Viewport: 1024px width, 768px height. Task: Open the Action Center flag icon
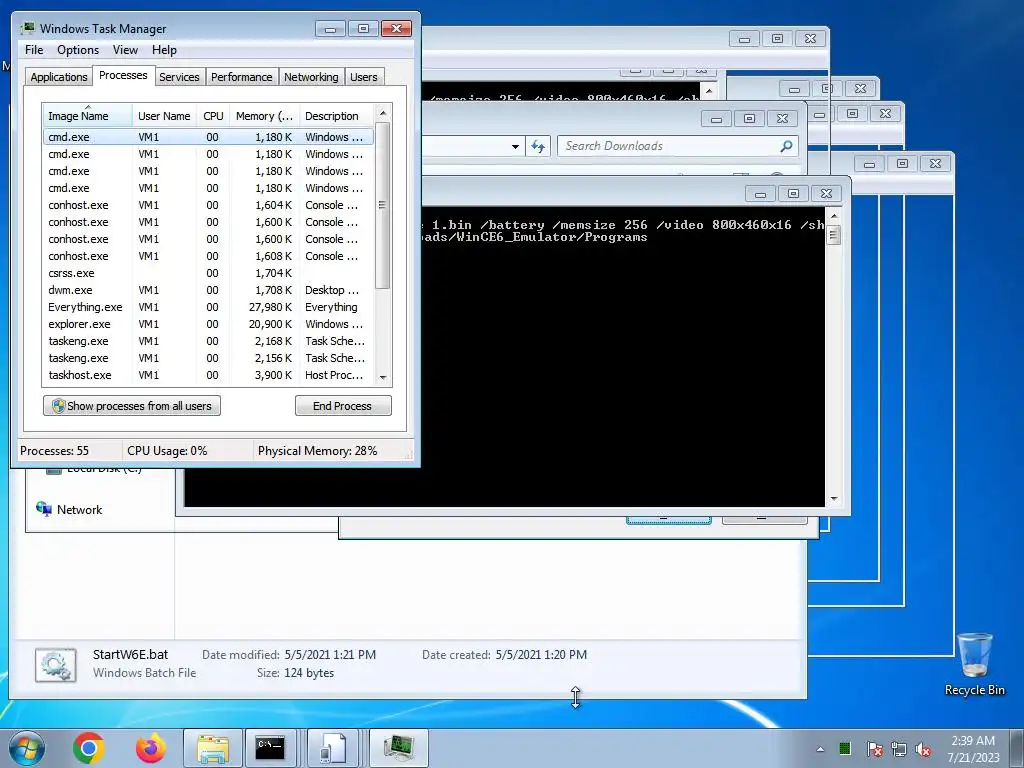(874, 748)
